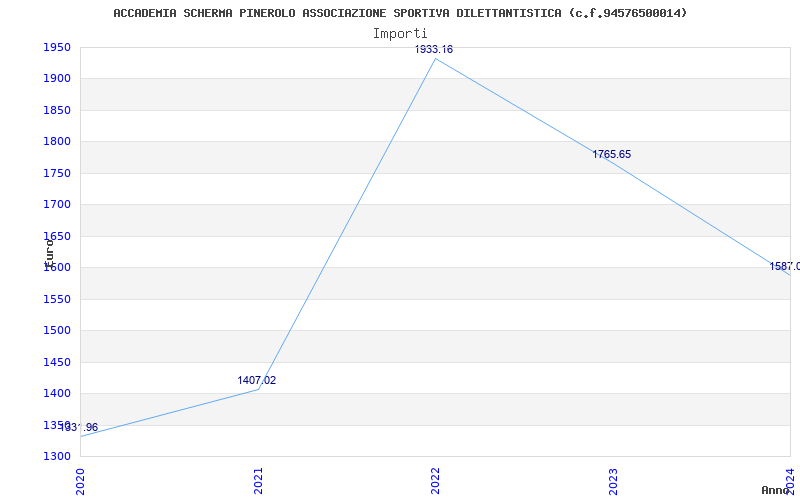Select data label 1933.16
Image resolution: width=800 pixels, height=500 pixels.
coord(434,49)
